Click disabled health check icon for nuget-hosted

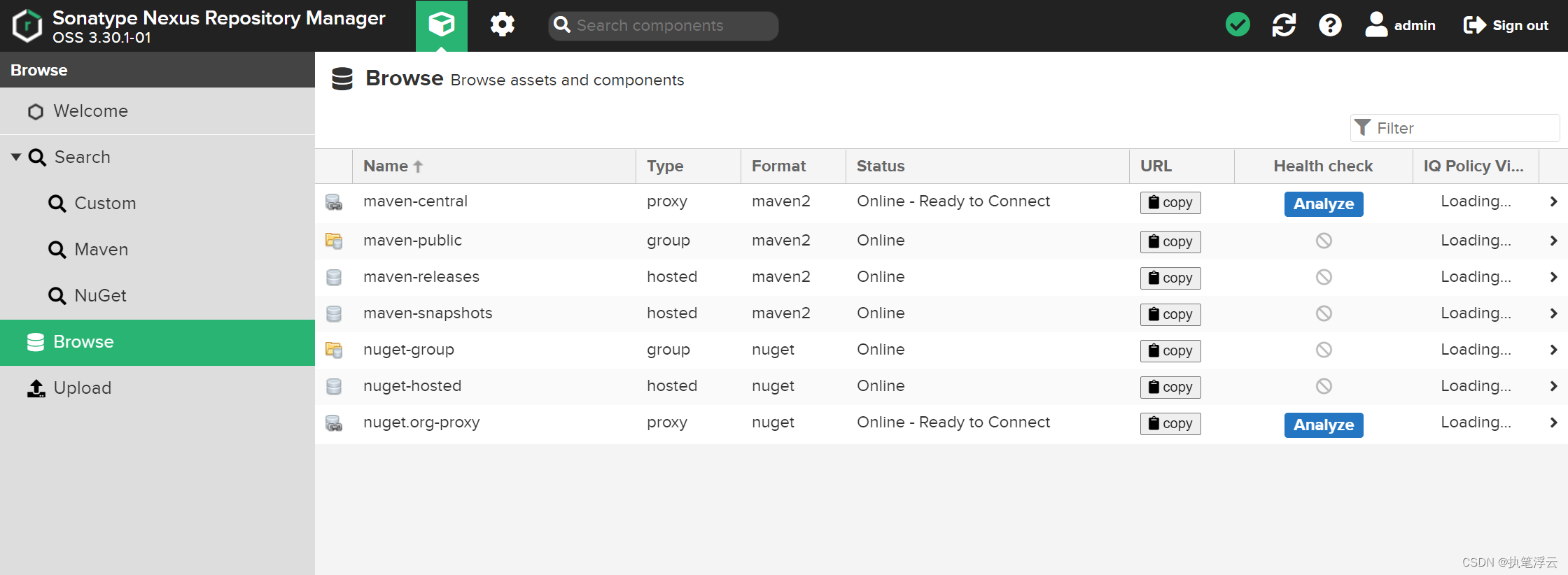1324,386
